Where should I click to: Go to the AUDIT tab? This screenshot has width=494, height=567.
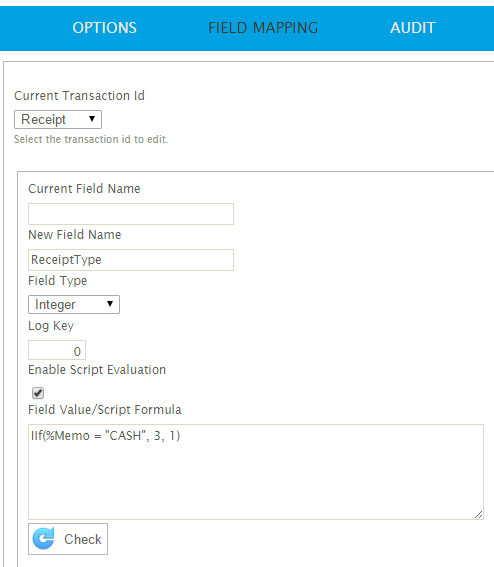(413, 28)
